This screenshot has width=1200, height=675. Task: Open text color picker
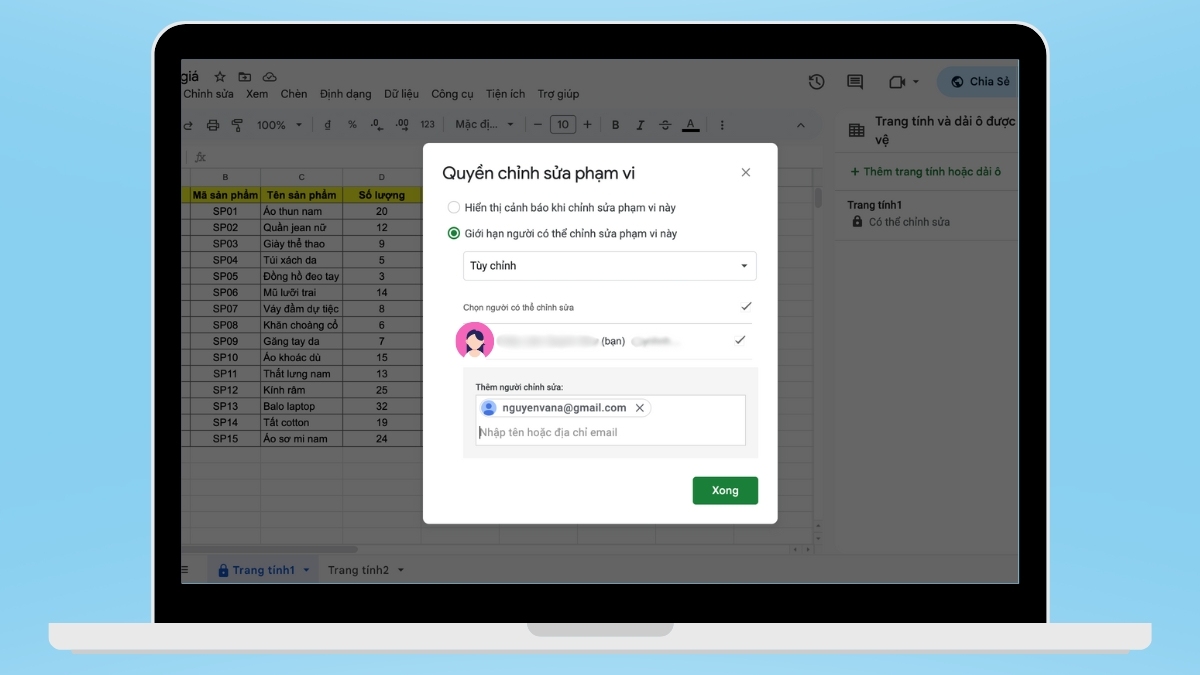pos(690,125)
